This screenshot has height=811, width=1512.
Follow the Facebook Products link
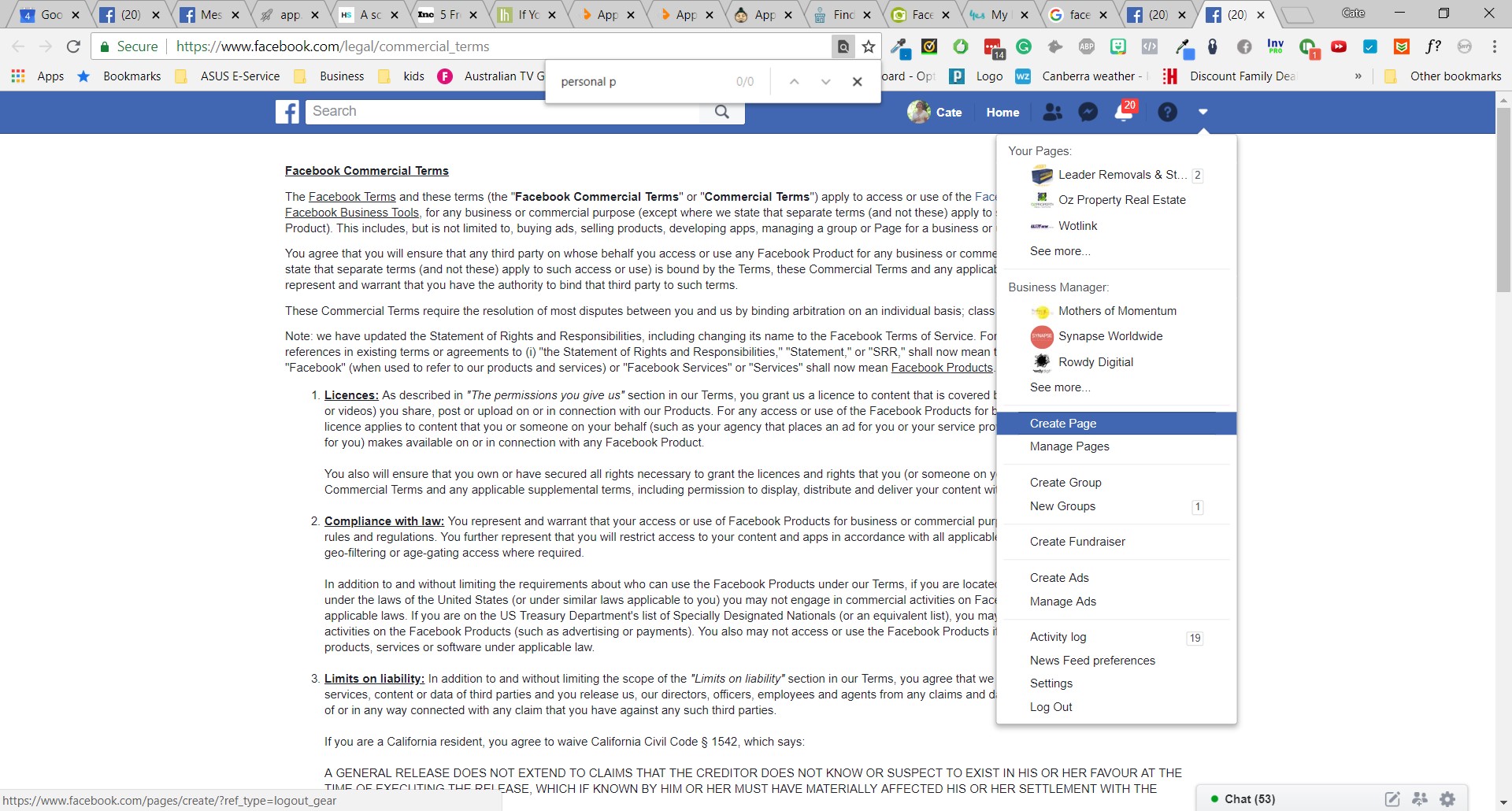click(x=942, y=368)
